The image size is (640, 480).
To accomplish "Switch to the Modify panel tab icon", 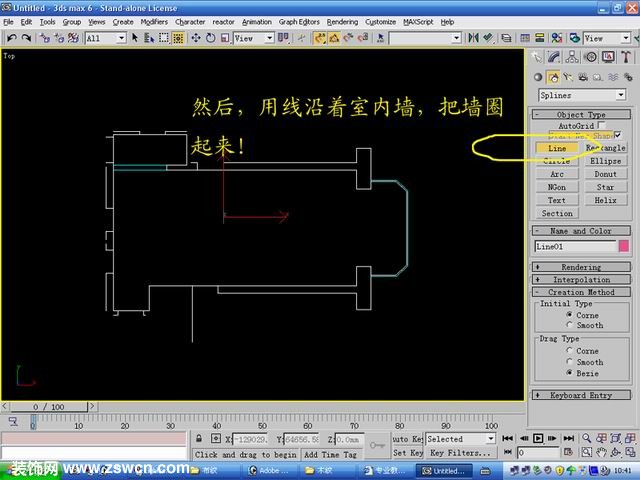I will point(554,57).
